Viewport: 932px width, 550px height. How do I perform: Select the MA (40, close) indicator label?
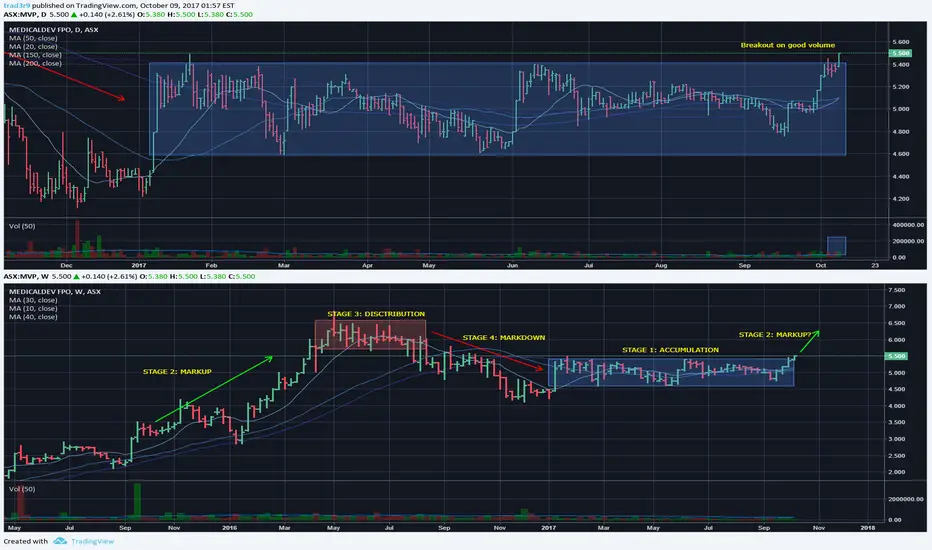coord(33,317)
